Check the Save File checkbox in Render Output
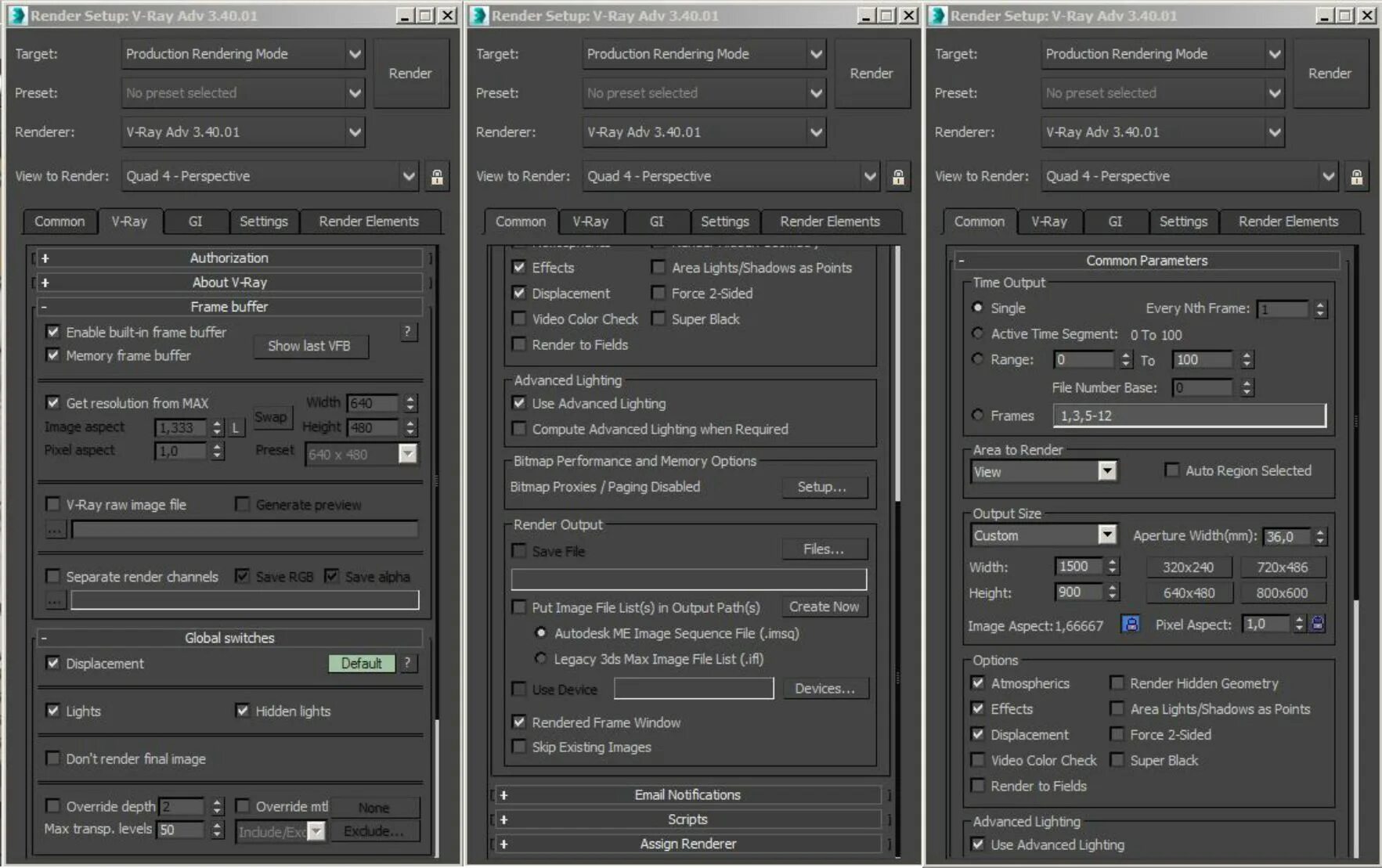 tap(518, 551)
